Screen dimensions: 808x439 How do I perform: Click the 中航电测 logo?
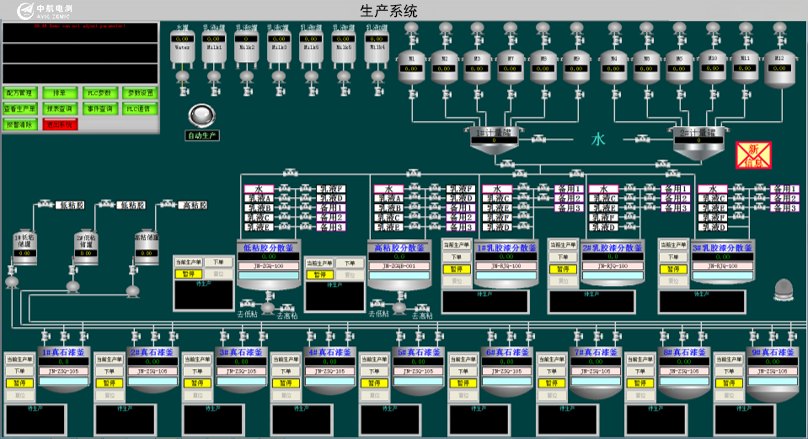point(44,11)
